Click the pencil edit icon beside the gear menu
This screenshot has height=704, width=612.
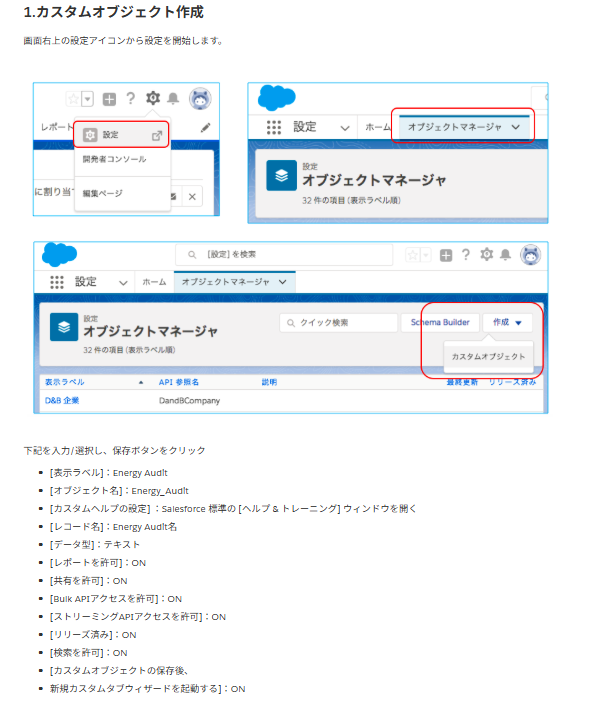point(205,128)
